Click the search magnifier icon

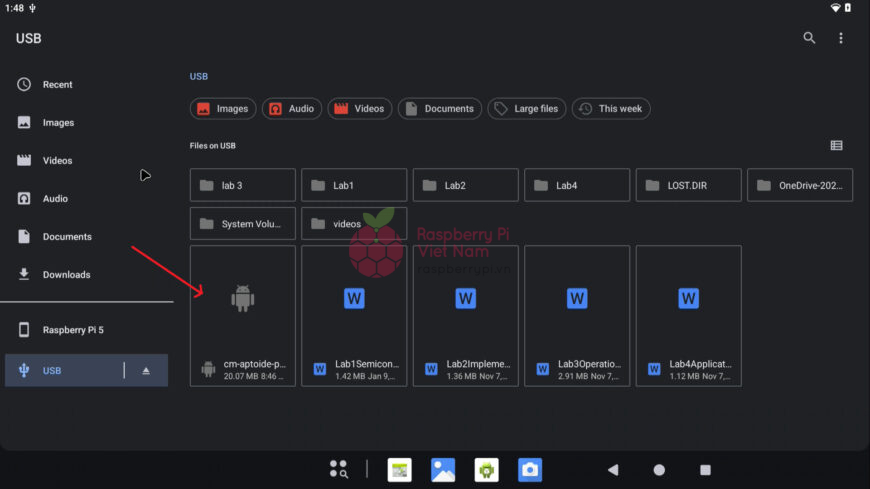809,38
